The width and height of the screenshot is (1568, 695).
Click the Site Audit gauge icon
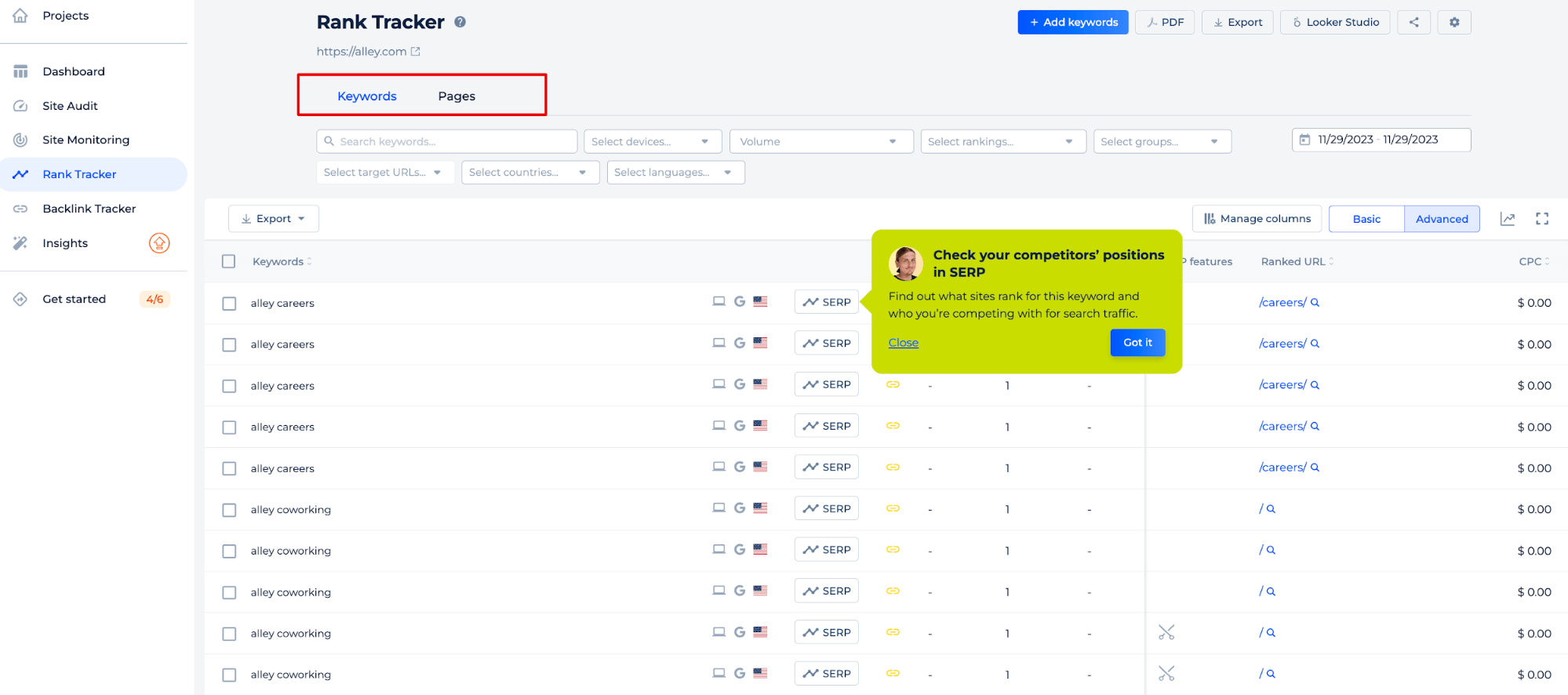tap(20, 106)
